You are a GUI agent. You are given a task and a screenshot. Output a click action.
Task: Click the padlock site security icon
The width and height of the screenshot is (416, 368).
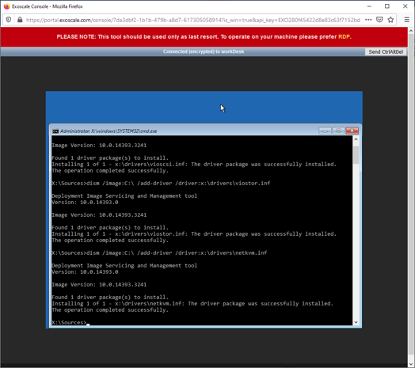20,20
